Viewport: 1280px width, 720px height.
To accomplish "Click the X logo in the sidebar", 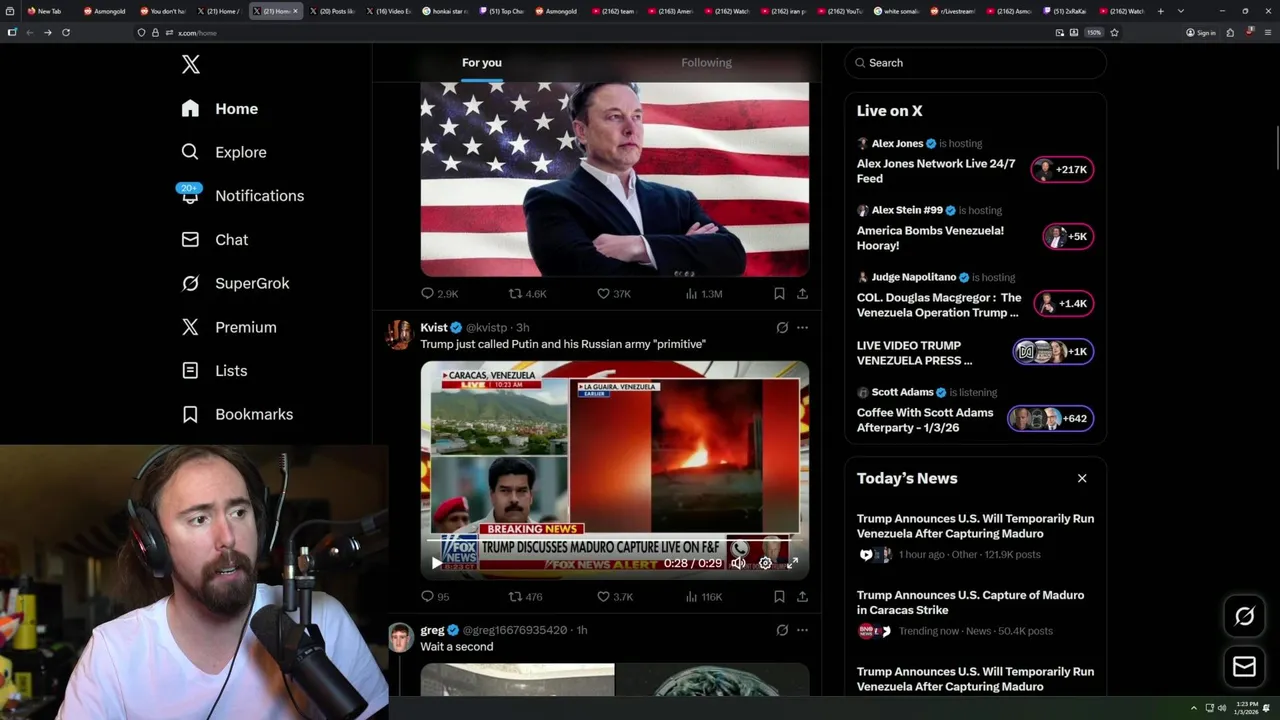I will point(191,65).
